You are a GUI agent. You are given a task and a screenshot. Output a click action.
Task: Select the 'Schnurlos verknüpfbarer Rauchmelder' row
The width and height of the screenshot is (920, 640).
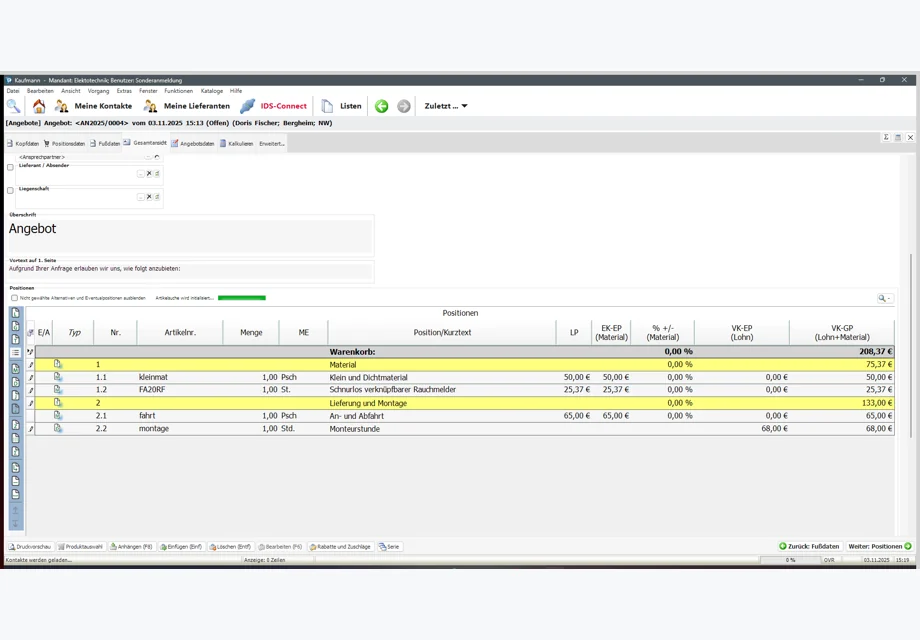click(x=464, y=390)
